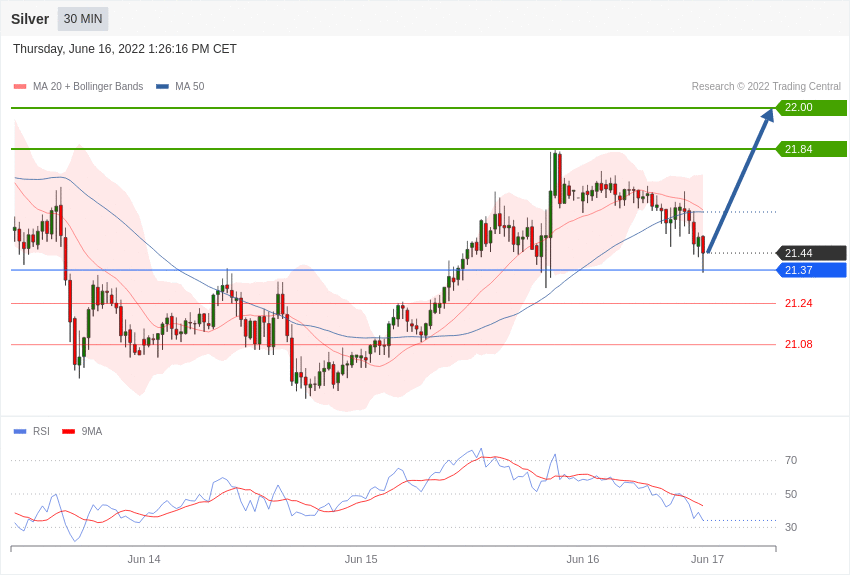Select the Jun 15 date axis marker
850x576 pixels.
(x=361, y=559)
